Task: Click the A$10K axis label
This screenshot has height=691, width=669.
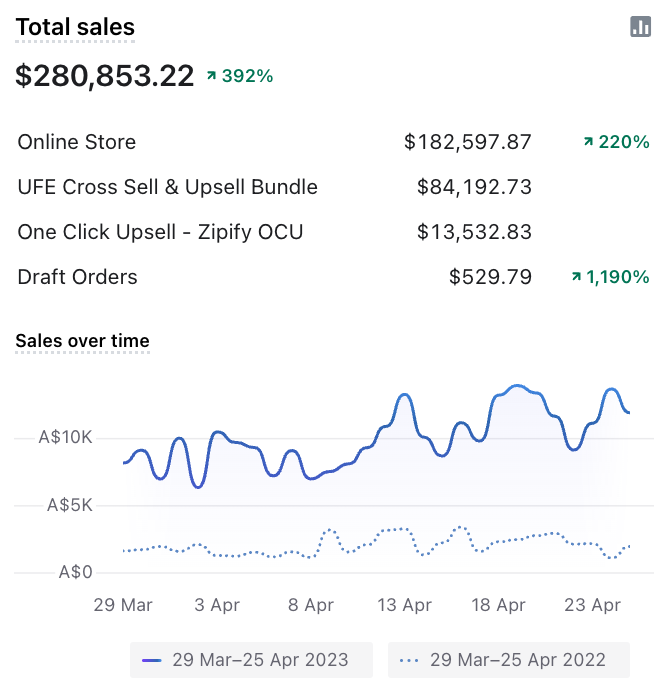Action: pos(65,437)
